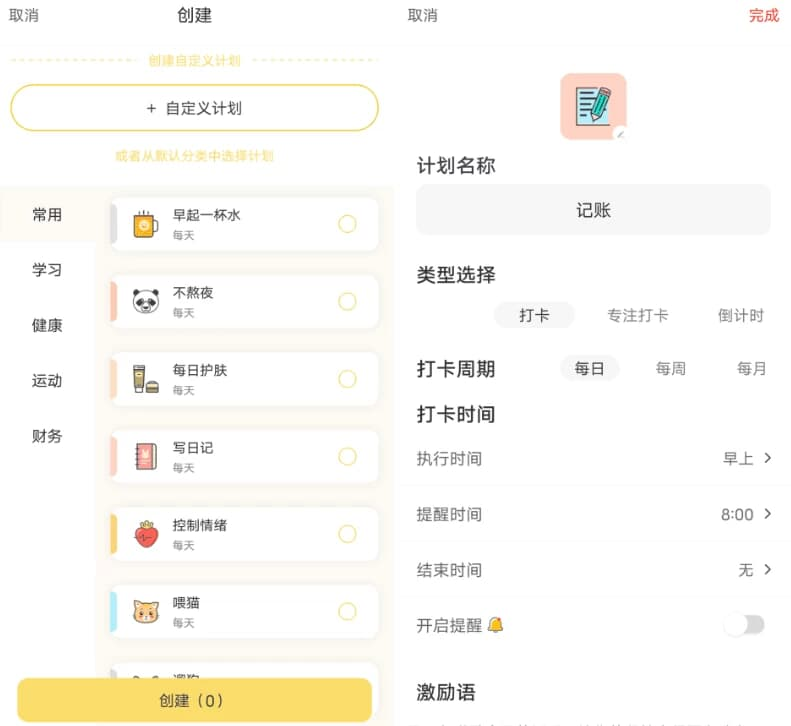Viewport: 791px width, 726px height.
Task: Select the 不熬夜 radio circle
Action: (347, 301)
